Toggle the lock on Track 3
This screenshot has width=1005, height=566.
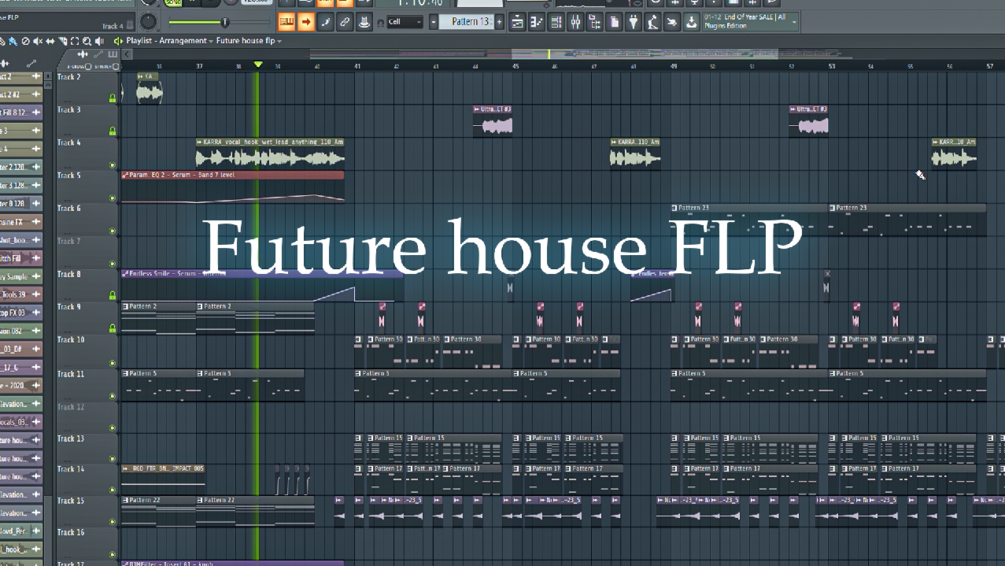click(x=112, y=131)
